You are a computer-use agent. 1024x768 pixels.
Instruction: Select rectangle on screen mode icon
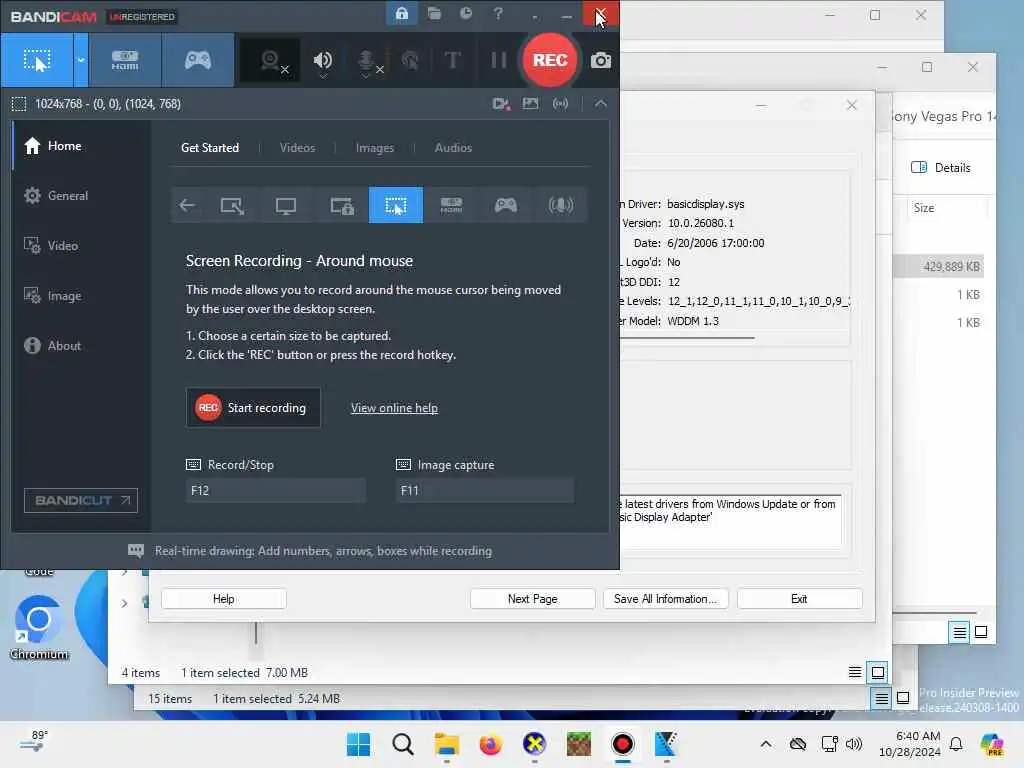click(x=232, y=205)
